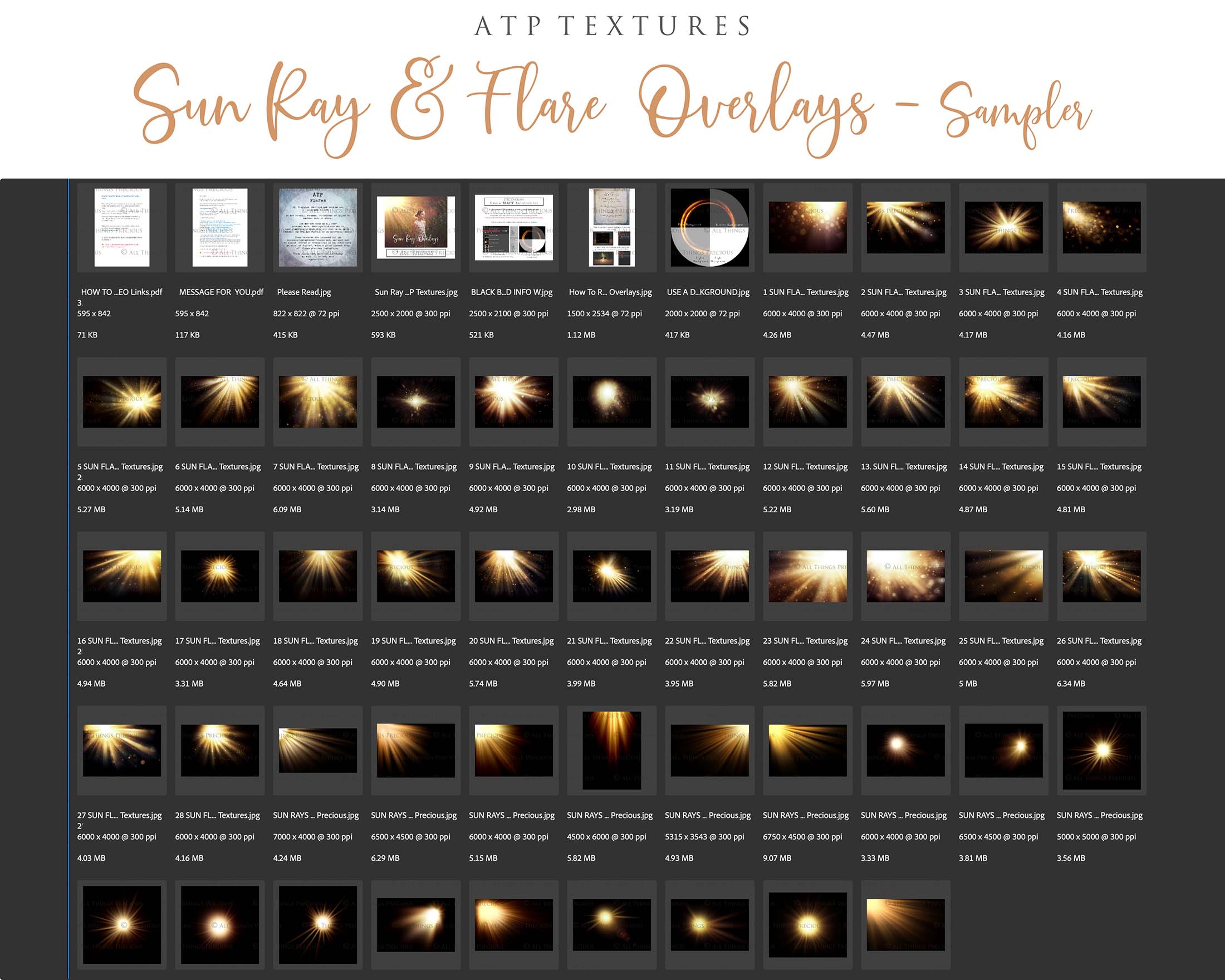Select the vertical SUN RAYS Precious thumbnail
Viewport: 1225px width, 980px height.
pyautogui.click(x=611, y=750)
